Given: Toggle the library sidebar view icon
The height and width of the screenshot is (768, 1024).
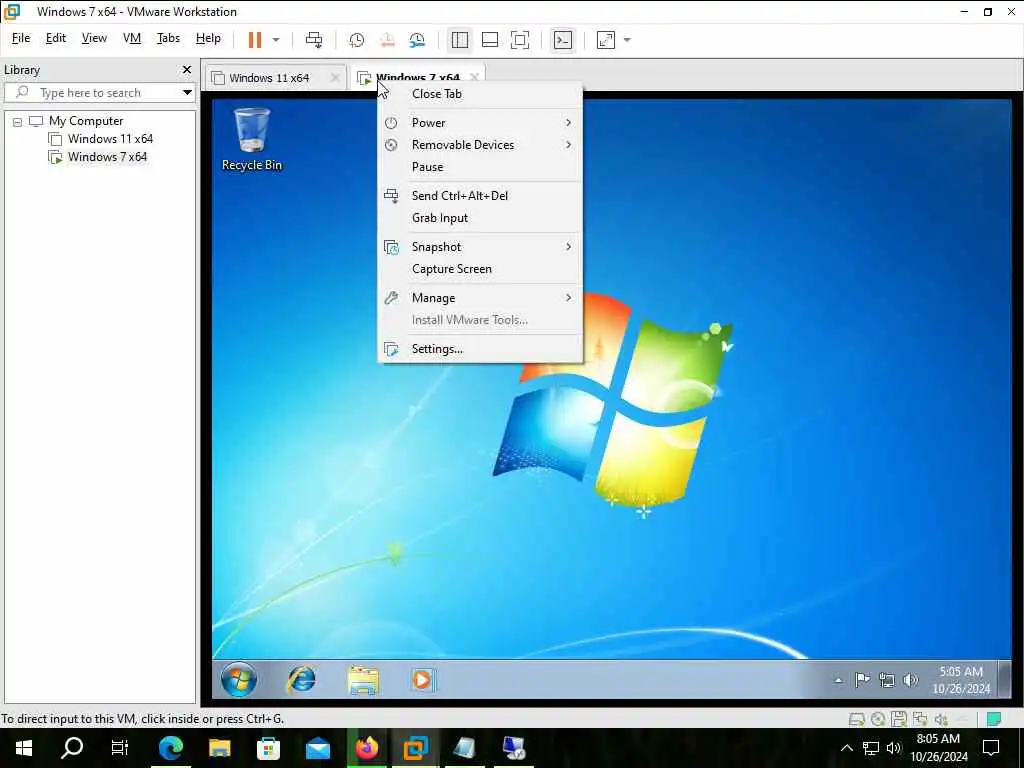Looking at the screenshot, I should (460, 40).
